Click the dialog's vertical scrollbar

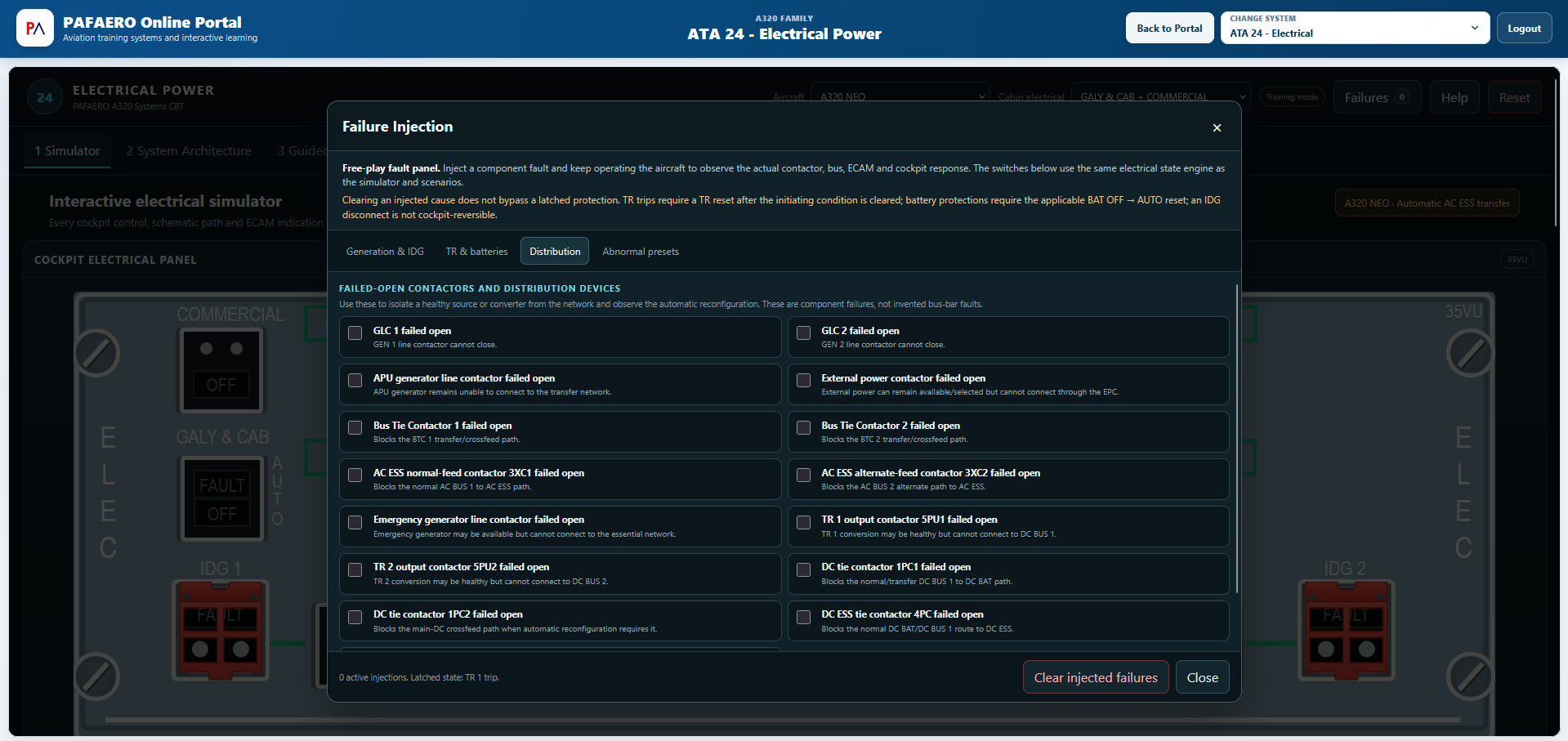[x=1236, y=439]
